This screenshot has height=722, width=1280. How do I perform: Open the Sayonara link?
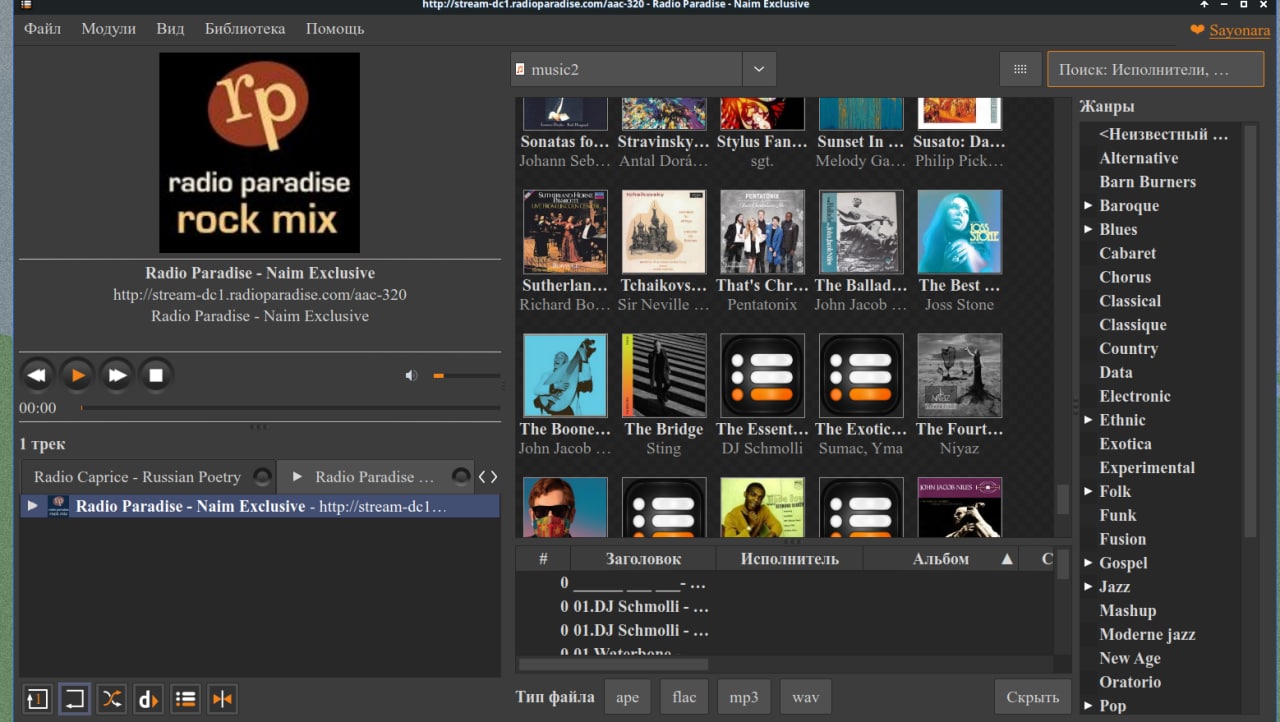coord(1239,30)
